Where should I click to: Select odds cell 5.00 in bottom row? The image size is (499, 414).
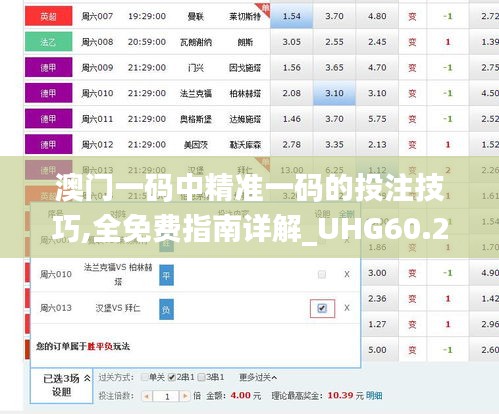pos(380,350)
